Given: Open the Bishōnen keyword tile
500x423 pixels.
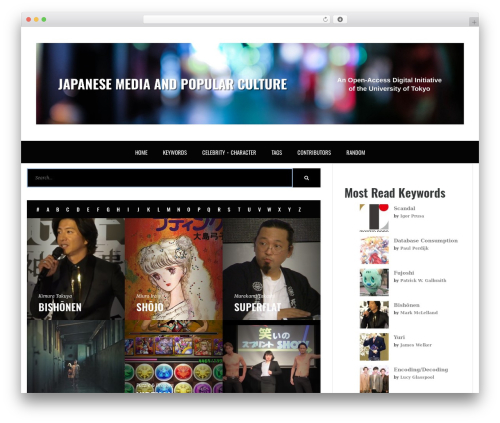Looking at the screenshot, I should [x=76, y=269].
